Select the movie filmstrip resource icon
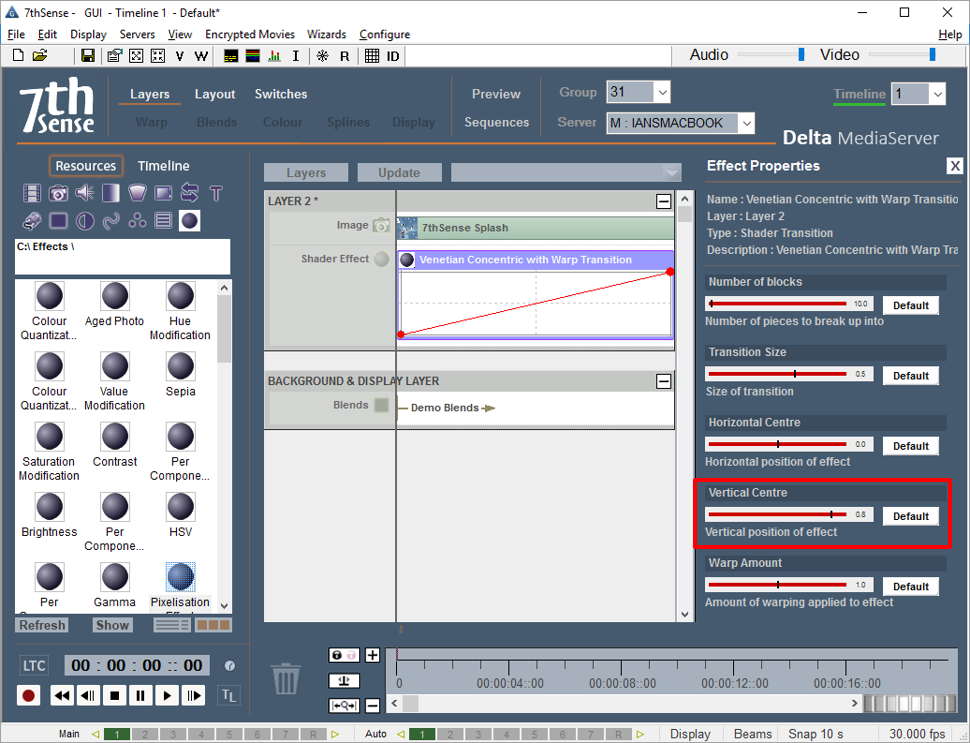Screen dimensions: 970x743 [x=32, y=193]
